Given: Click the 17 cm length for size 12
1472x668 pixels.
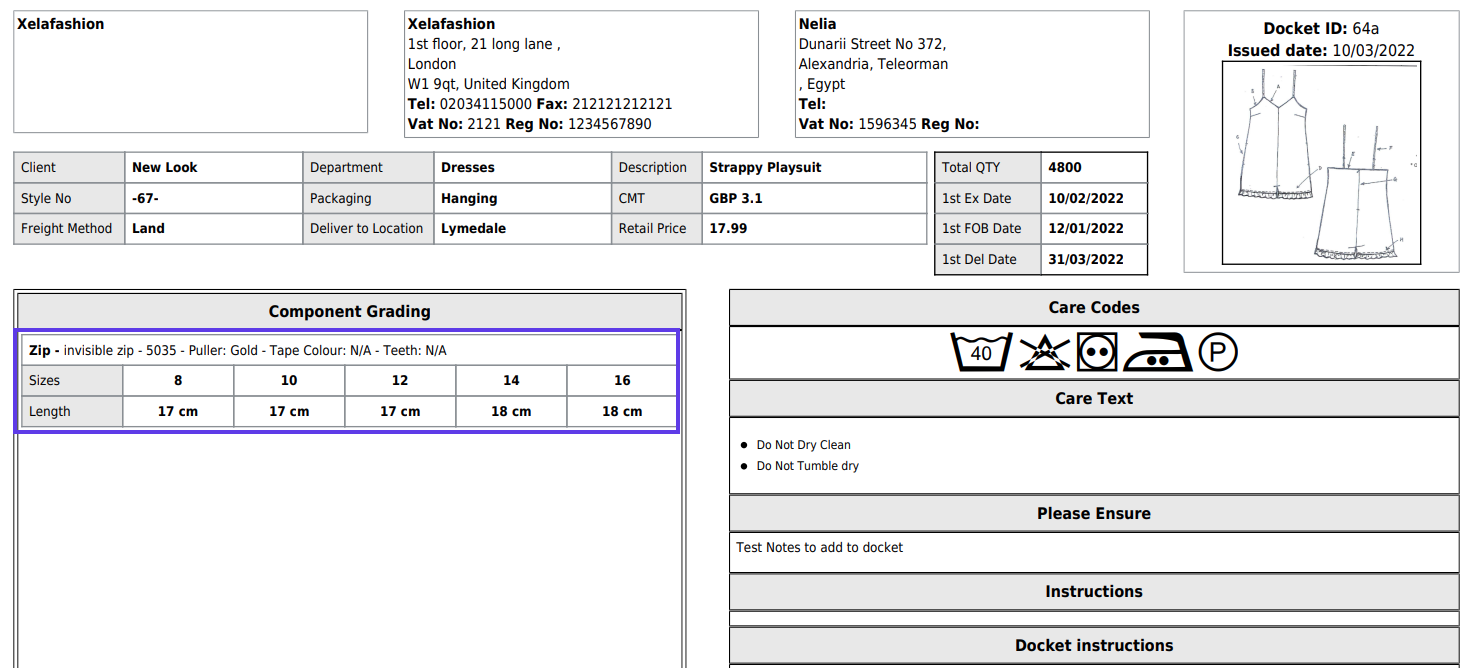Looking at the screenshot, I should (400, 411).
